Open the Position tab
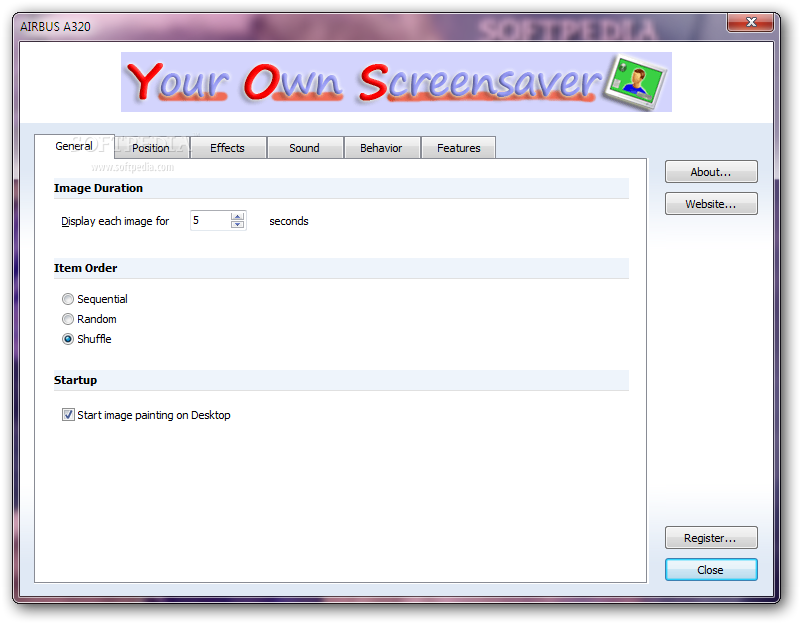The image size is (801, 624). (x=151, y=148)
